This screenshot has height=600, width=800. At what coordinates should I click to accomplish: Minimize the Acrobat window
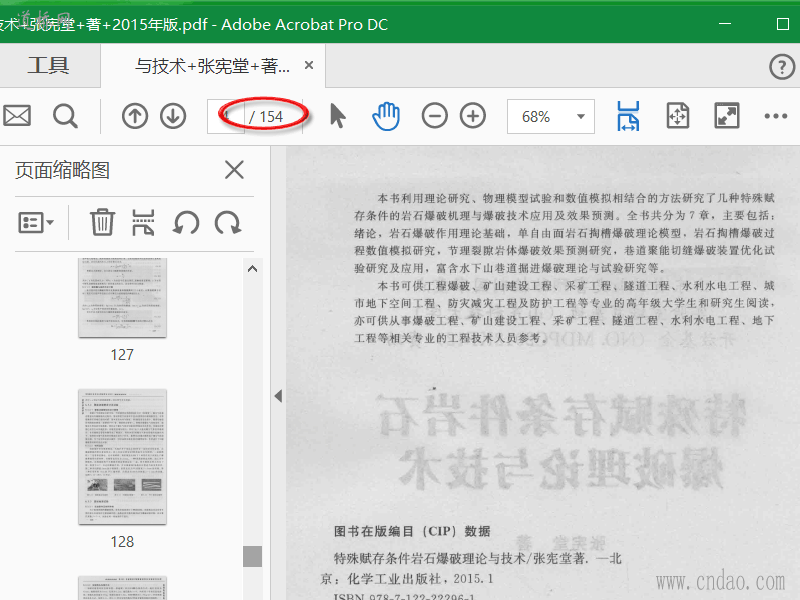(725, 23)
